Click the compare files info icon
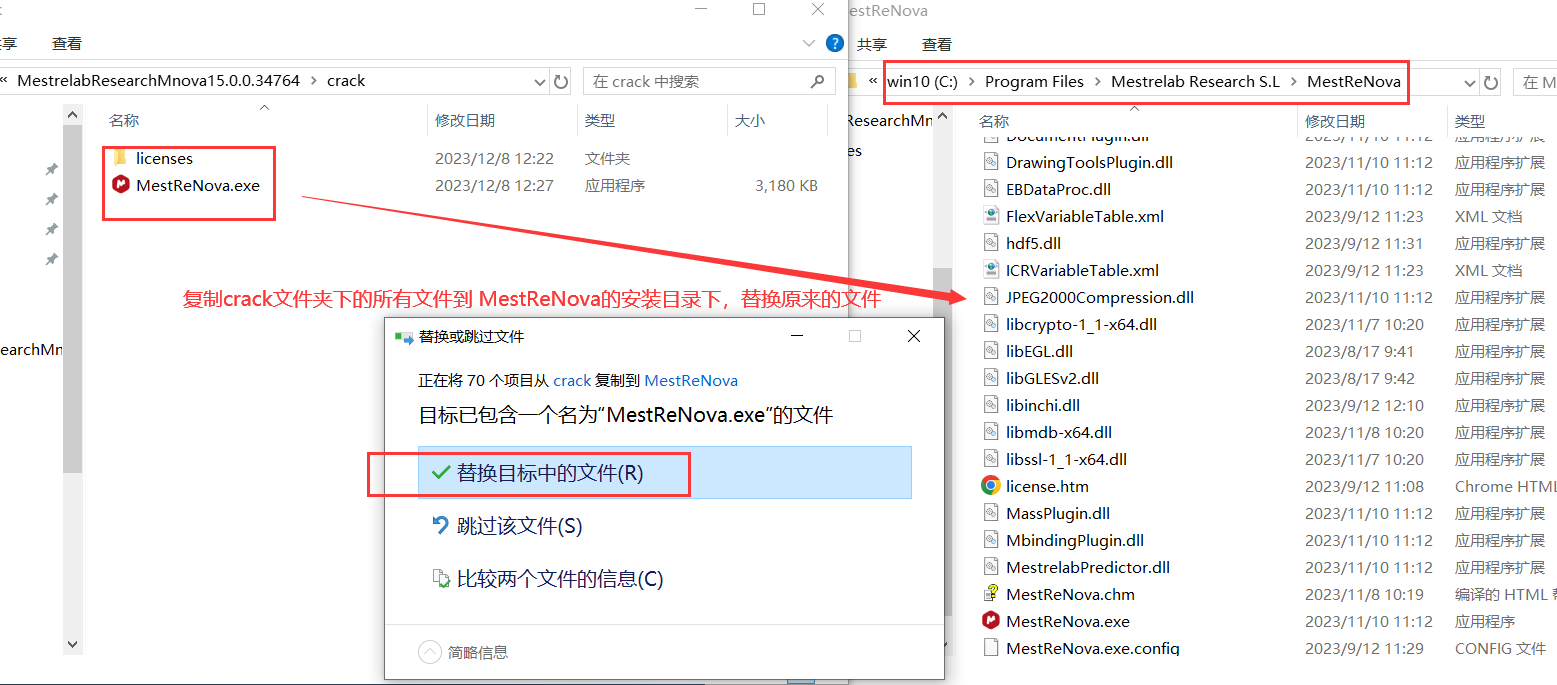 coord(440,579)
